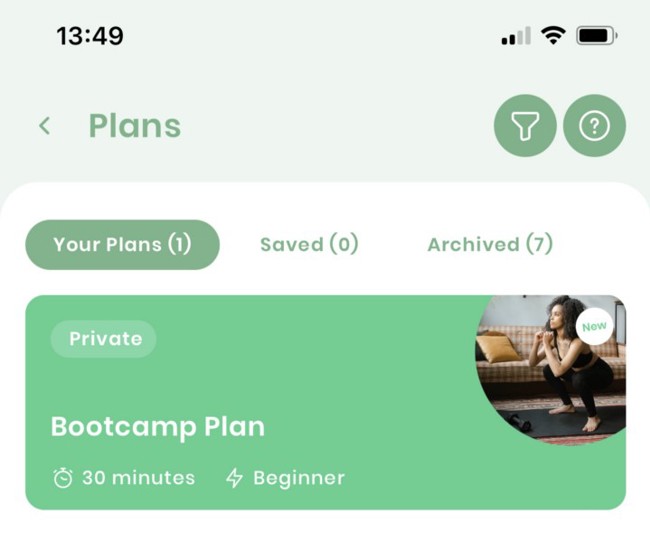Tap the New badge on plan photo

594,327
